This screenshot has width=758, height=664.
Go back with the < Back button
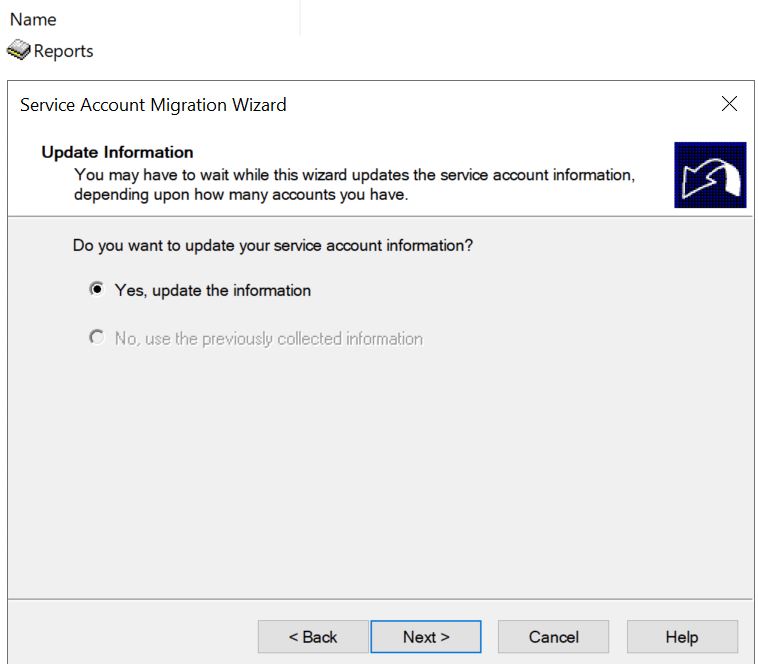pyautogui.click(x=313, y=636)
